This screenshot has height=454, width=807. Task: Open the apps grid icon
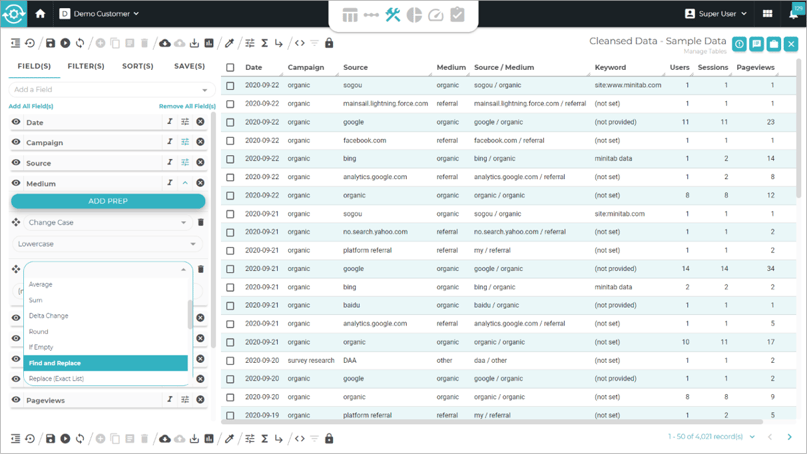767,14
